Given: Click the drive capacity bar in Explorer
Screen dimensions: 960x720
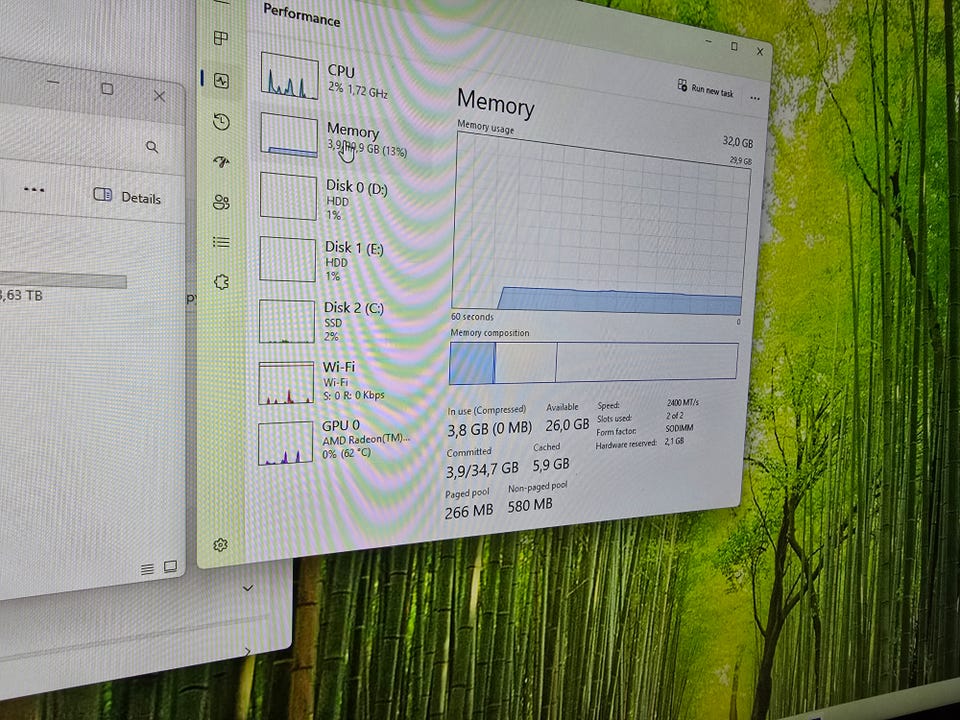Looking at the screenshot, I should point(62,280).
